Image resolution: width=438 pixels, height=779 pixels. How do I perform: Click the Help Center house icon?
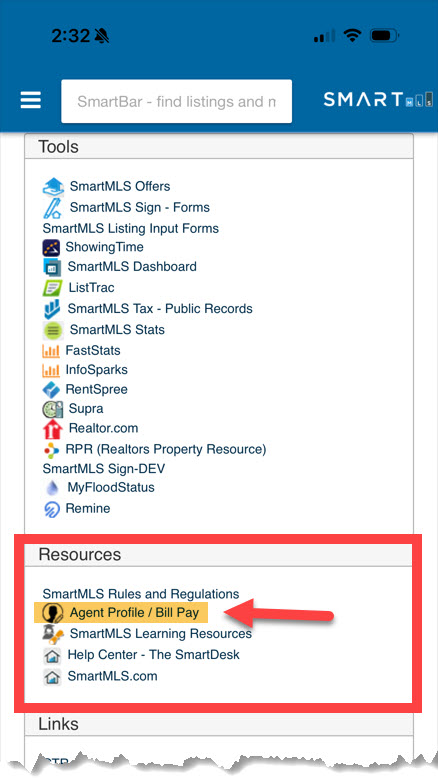52,656
